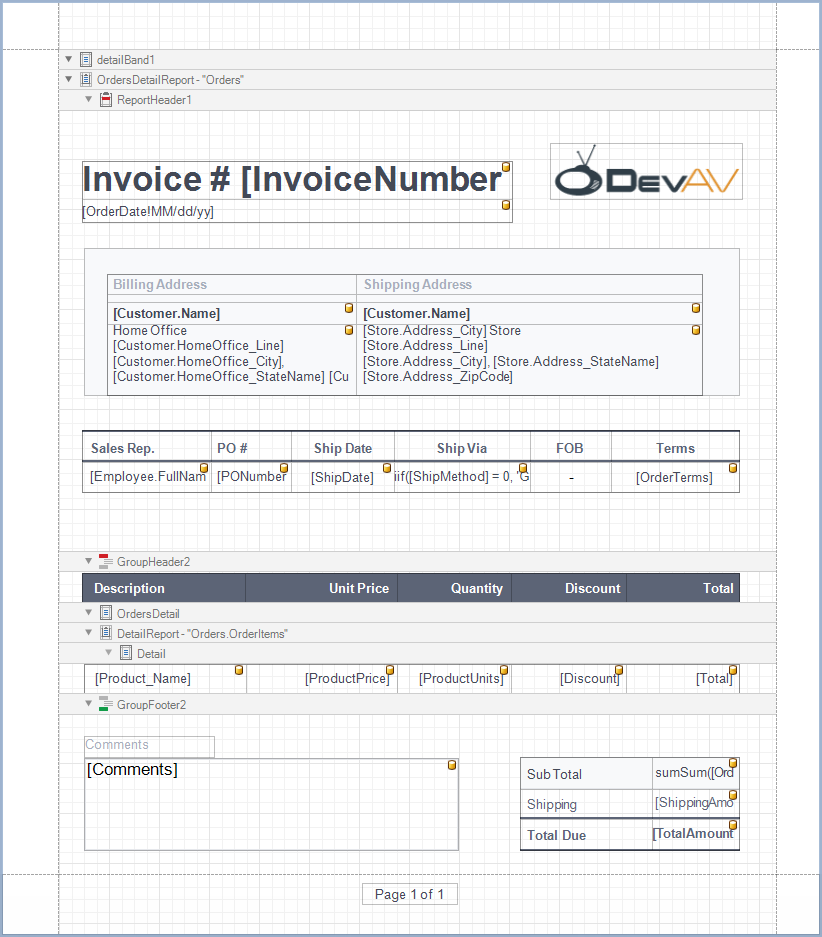
Task: Click the binding marker on the Comments box
Action: click(x=451, y=765)
